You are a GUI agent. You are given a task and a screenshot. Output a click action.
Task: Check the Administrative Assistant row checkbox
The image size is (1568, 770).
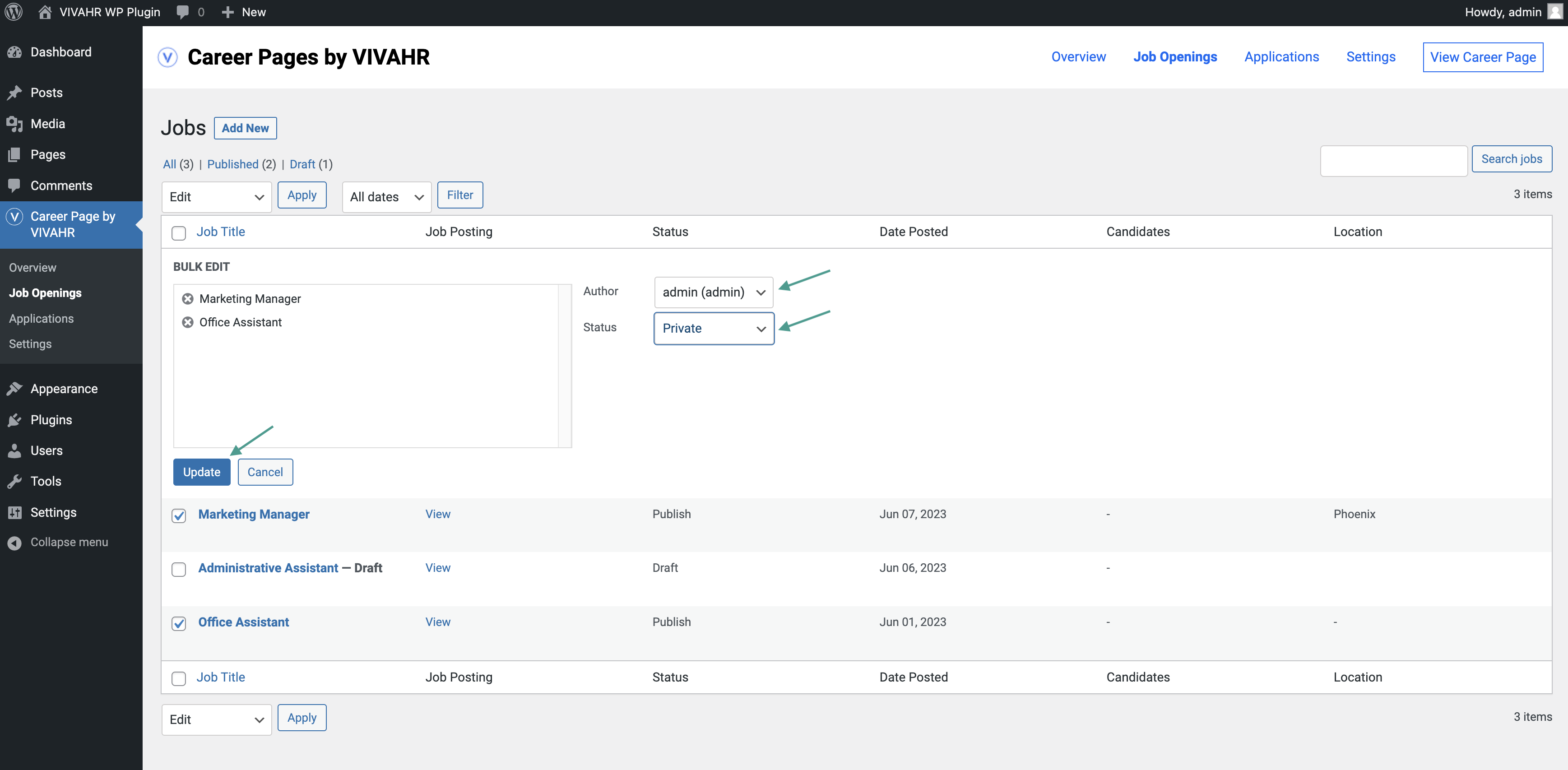178,569
